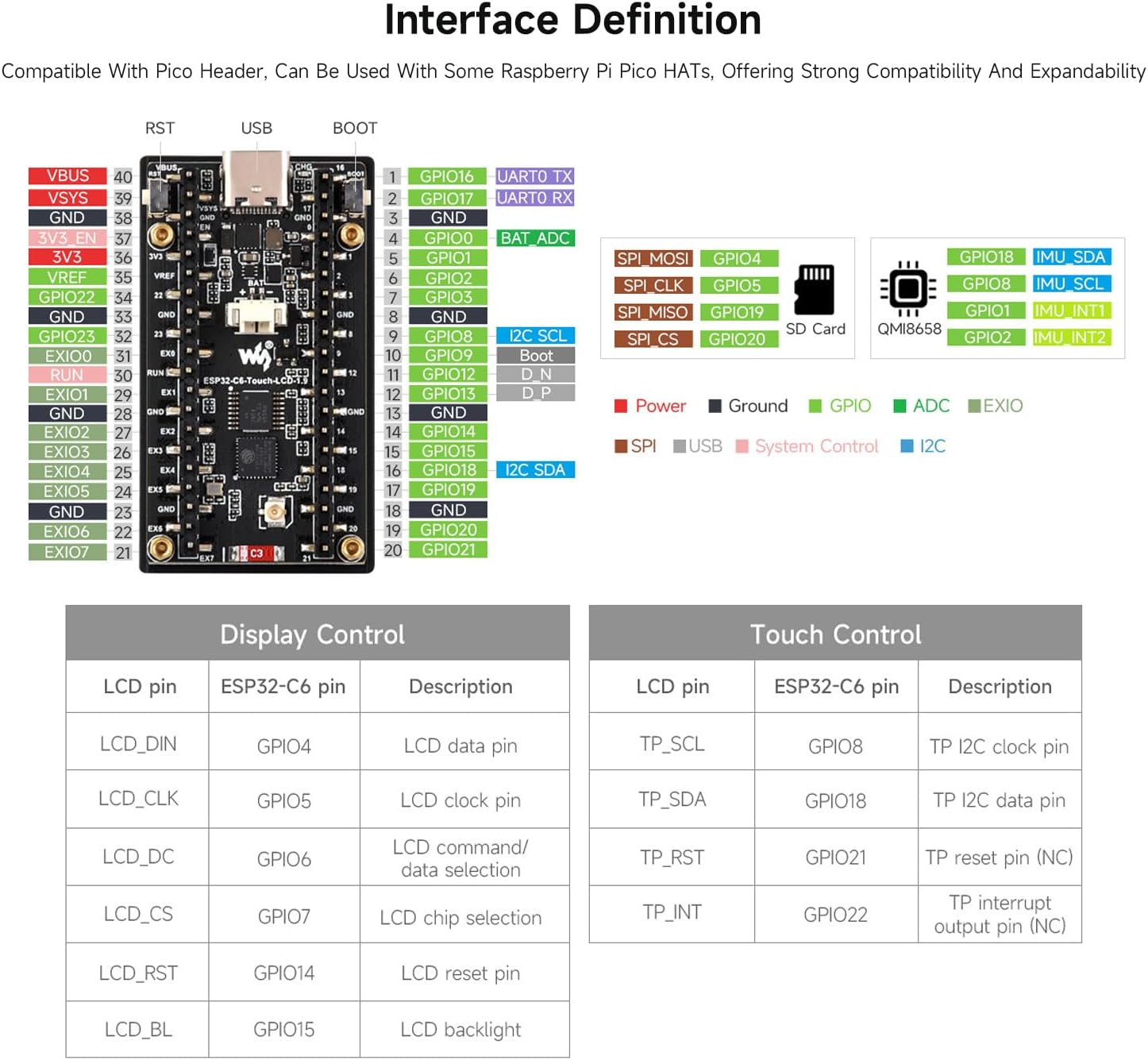
Task: Click the SPI_MOSI label beside GPIO4
Action: 653,257
